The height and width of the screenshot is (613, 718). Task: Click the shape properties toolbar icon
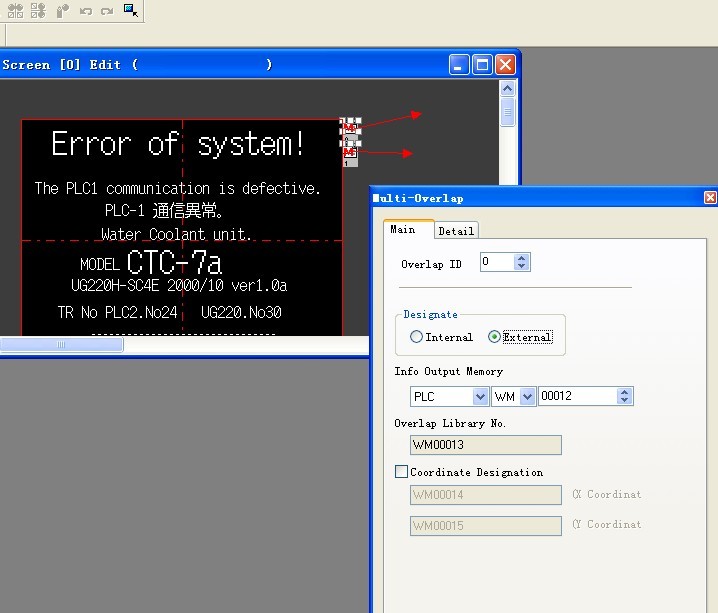click(x=62, y=11)
